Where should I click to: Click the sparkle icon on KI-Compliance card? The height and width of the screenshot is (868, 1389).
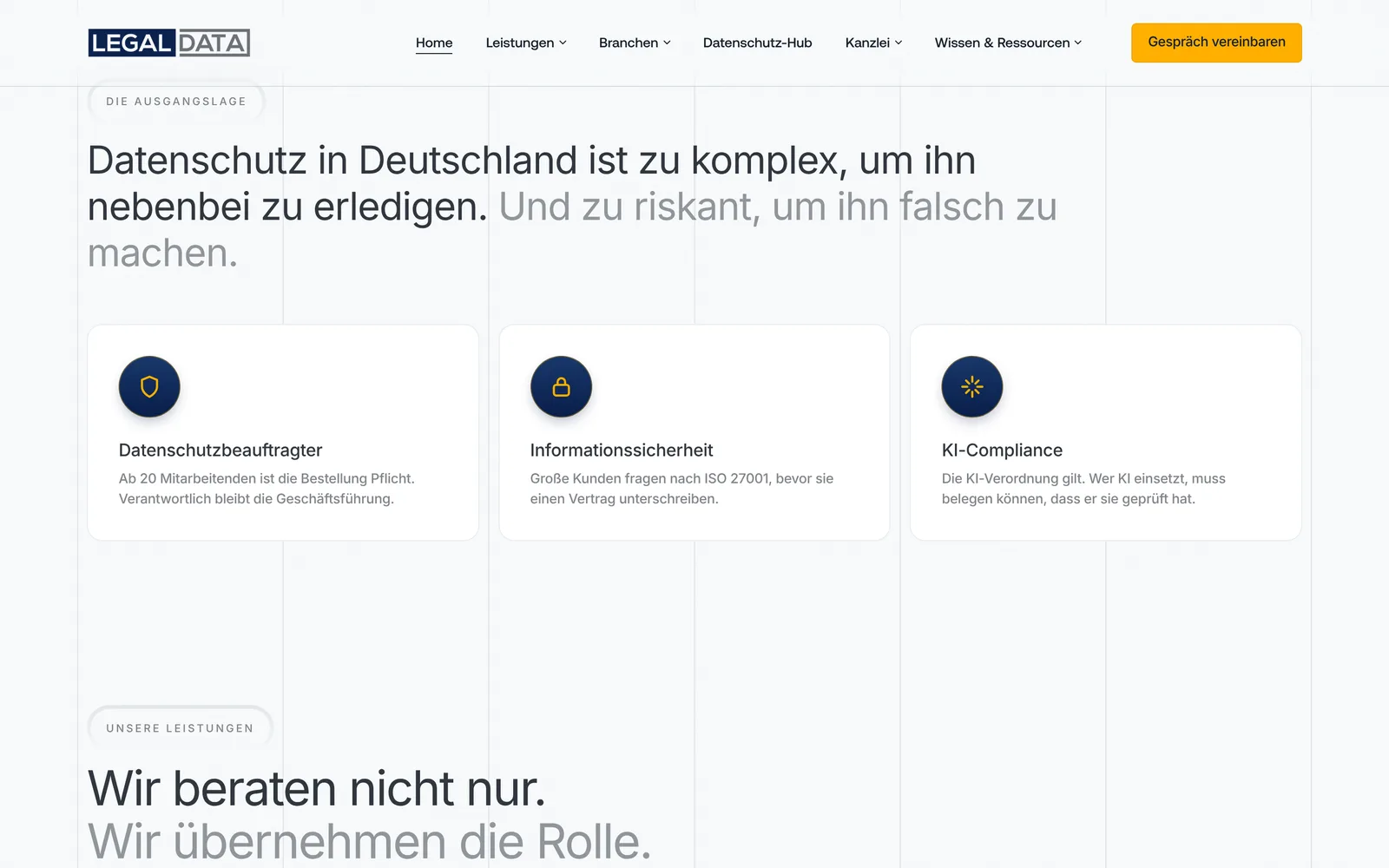point(972,386)
